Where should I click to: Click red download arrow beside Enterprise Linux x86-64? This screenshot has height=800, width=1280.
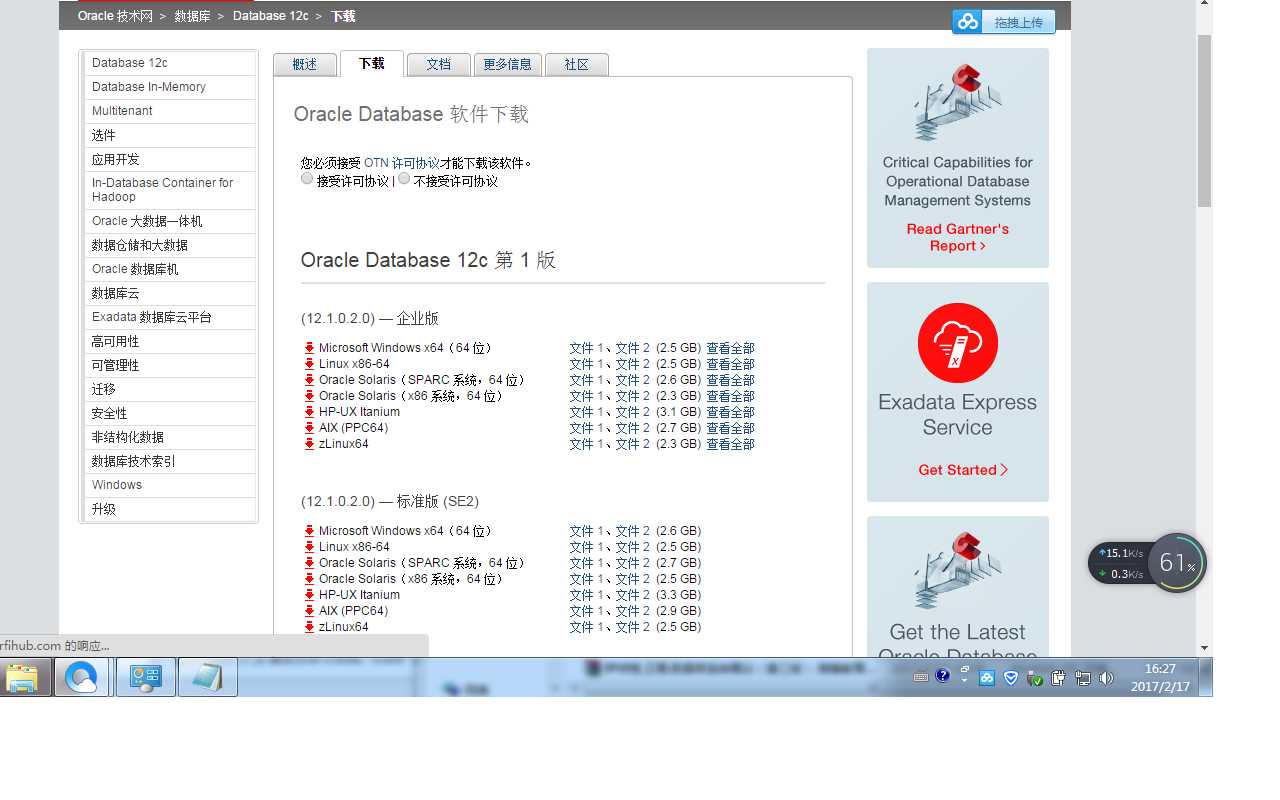pyautogui.click(x=310, y=364)
